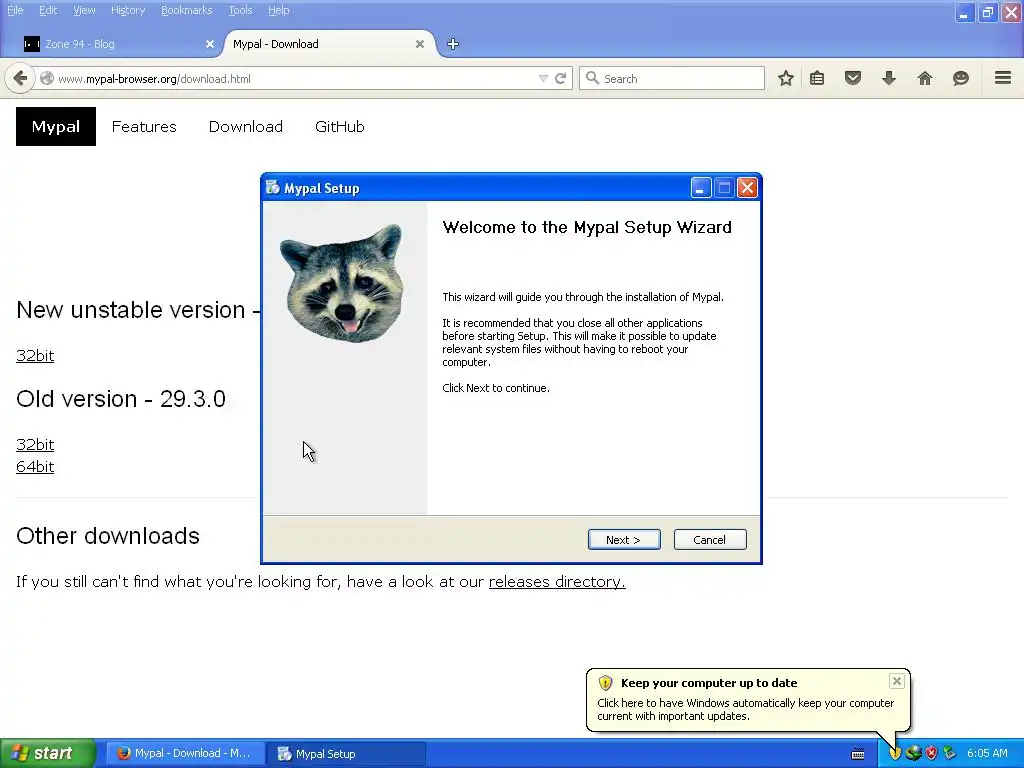The width and height of the screenshot is (1024, 768).
Task: Open the chat speech-bubble toolbar icon
Action: [x=961, y=78]
